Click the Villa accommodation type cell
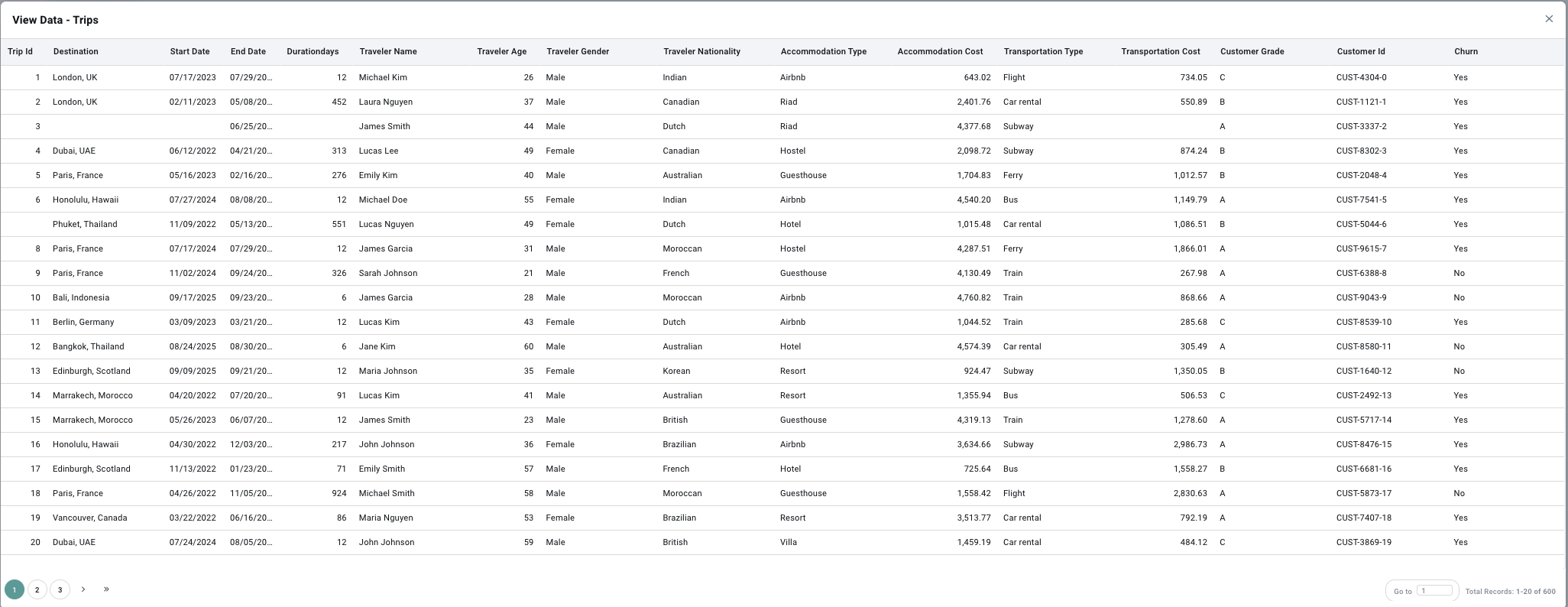 [x=788, y=542]
